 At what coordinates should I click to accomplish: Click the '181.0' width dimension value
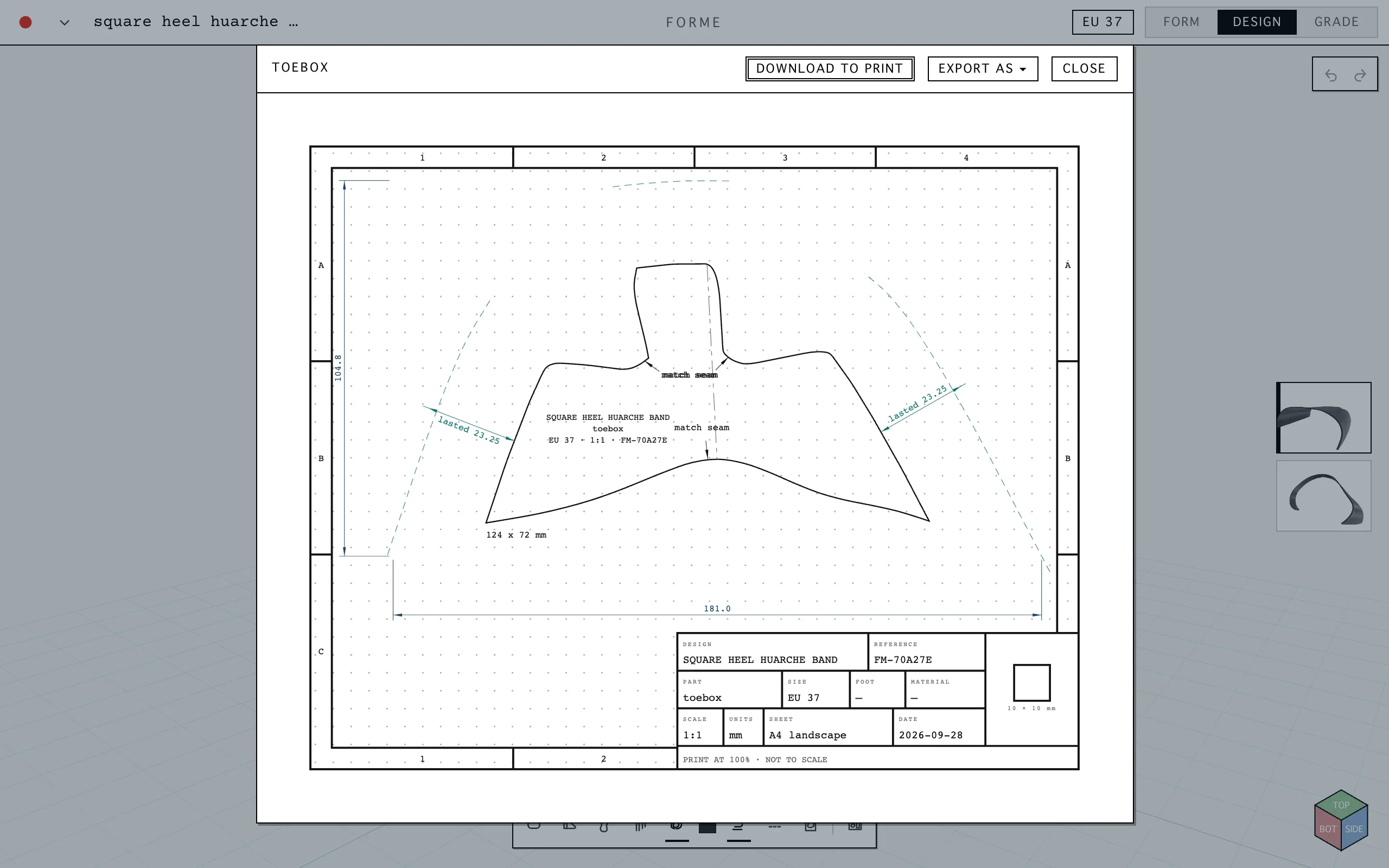pos(717,609)
